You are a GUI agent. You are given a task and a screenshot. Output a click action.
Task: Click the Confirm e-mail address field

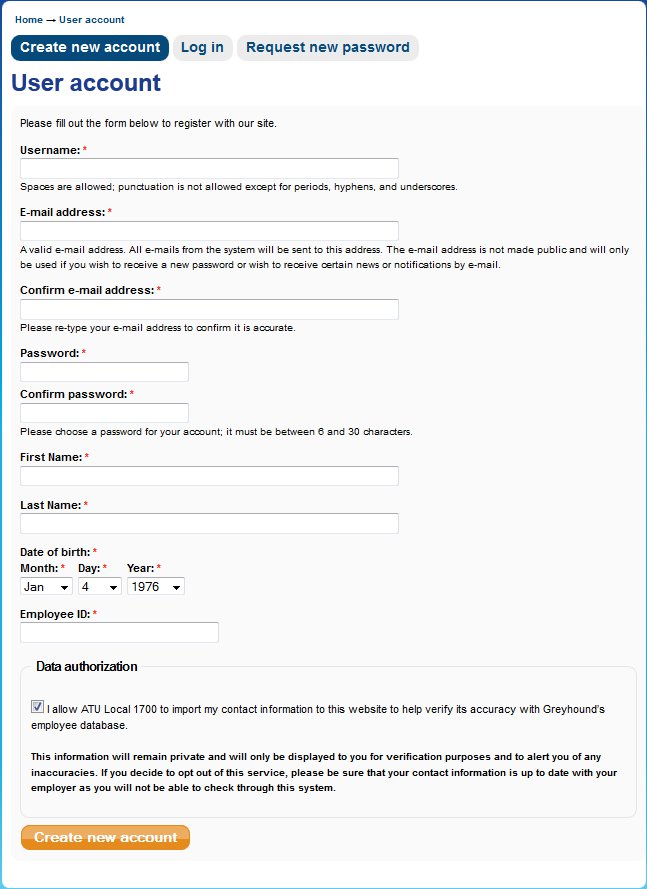[209, 309]
